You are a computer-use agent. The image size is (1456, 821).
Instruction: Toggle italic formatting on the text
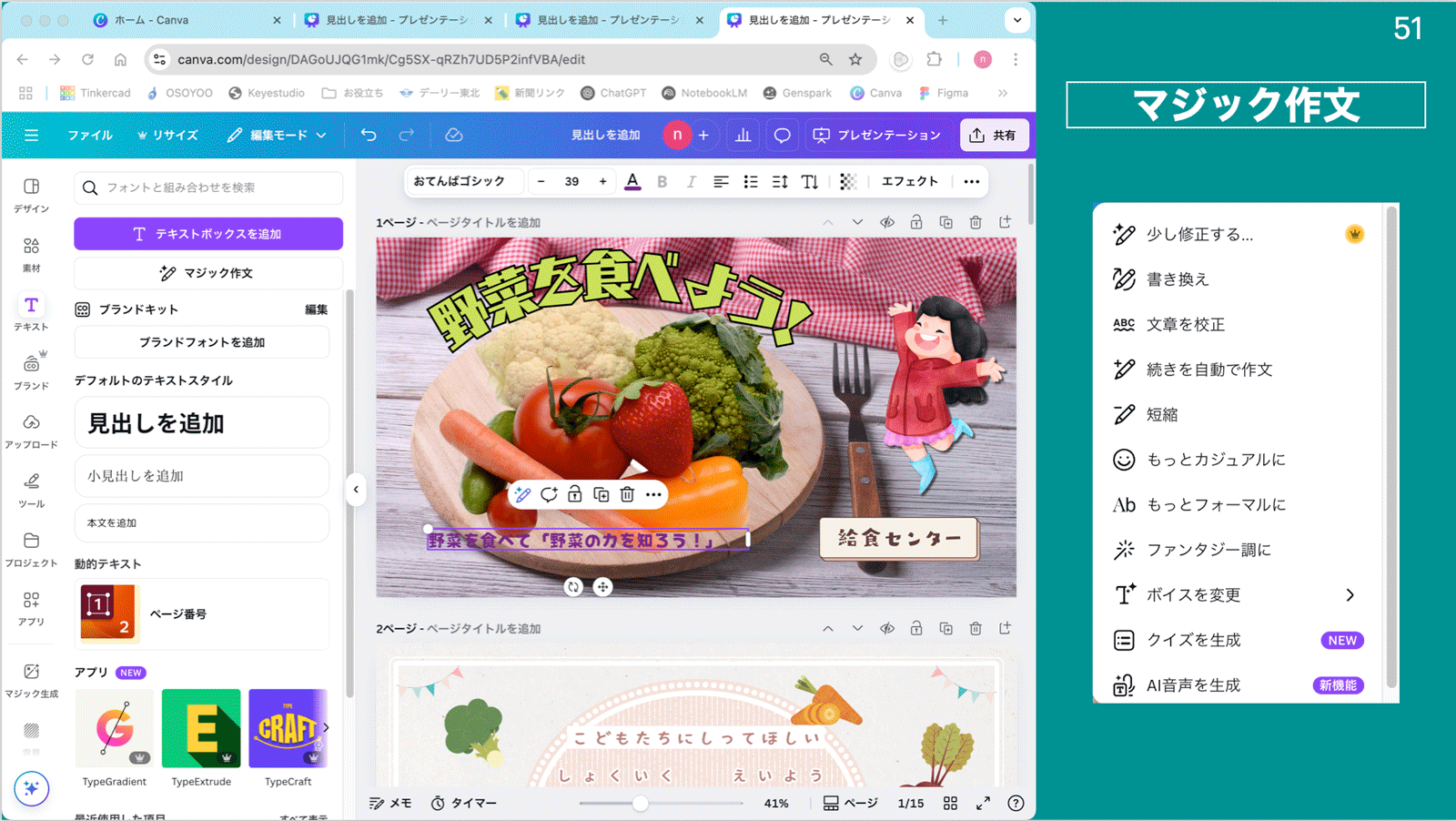692,181
